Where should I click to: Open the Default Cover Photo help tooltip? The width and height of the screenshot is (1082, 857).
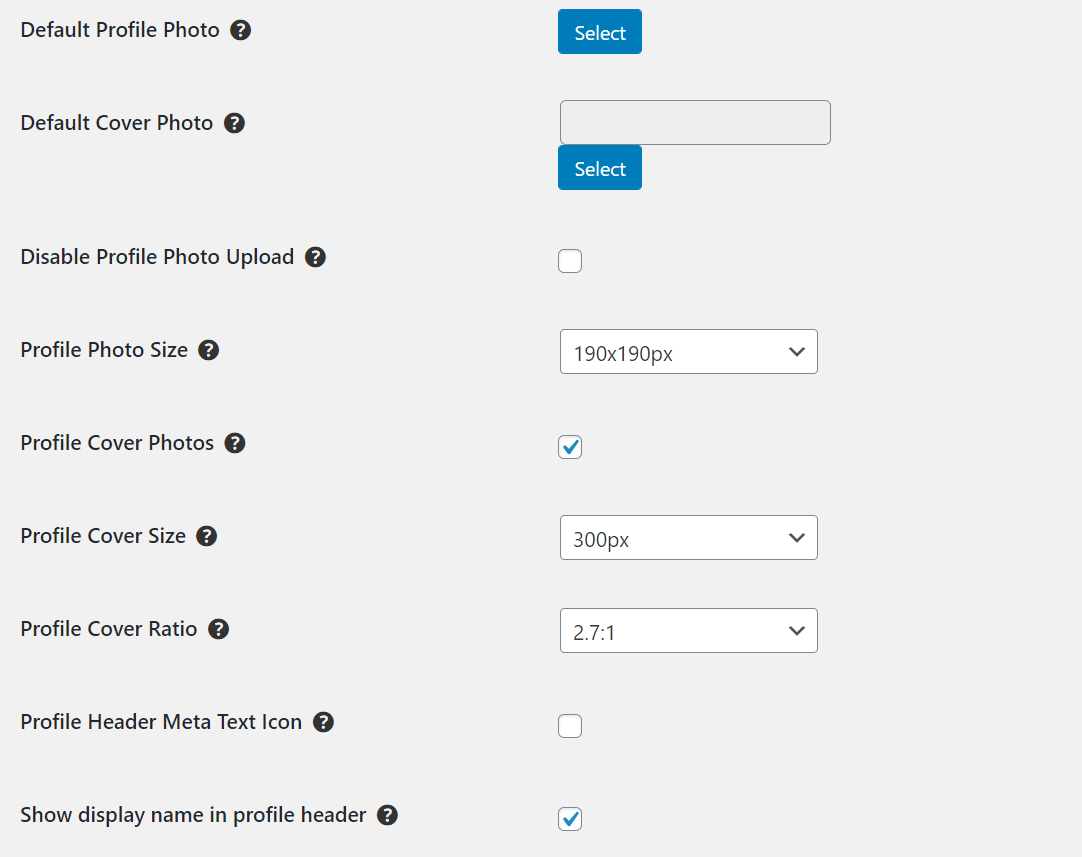click(x=233, y=122)
